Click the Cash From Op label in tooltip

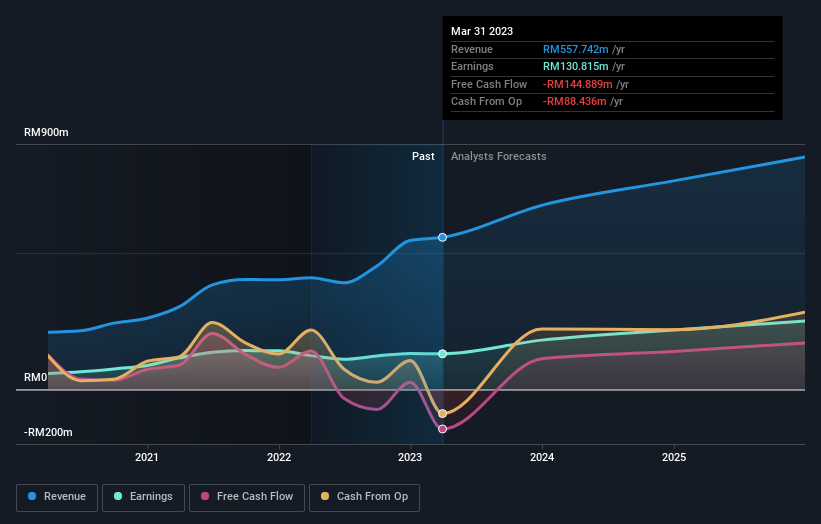[x=486, y=102]
